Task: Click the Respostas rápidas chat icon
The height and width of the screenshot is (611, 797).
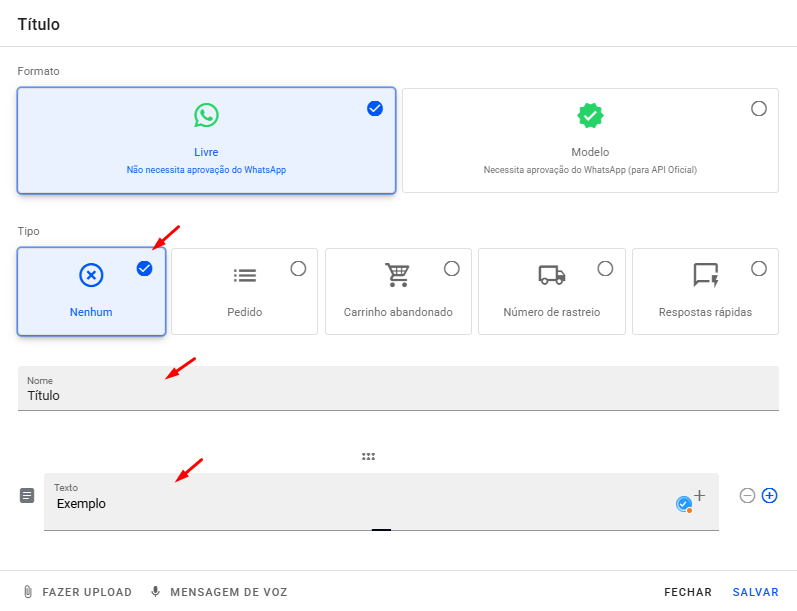Action: pos(705,275)
